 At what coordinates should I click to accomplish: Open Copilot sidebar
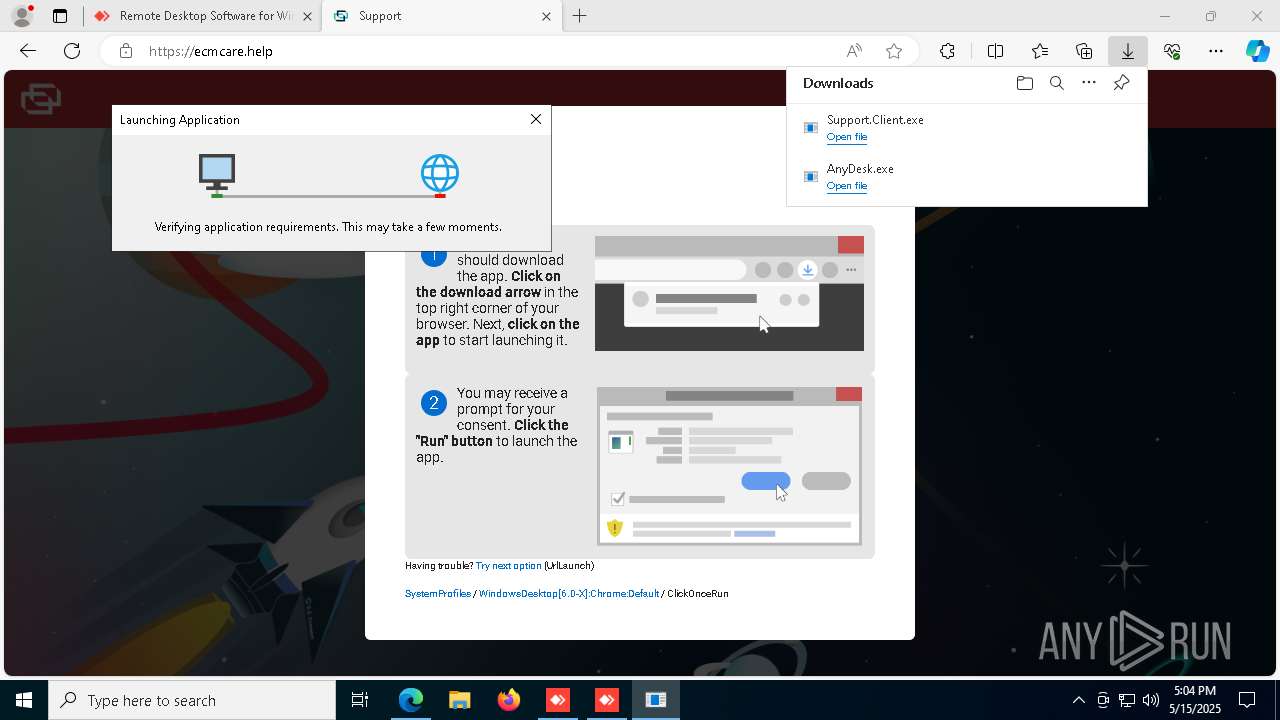pos(1258,51)
